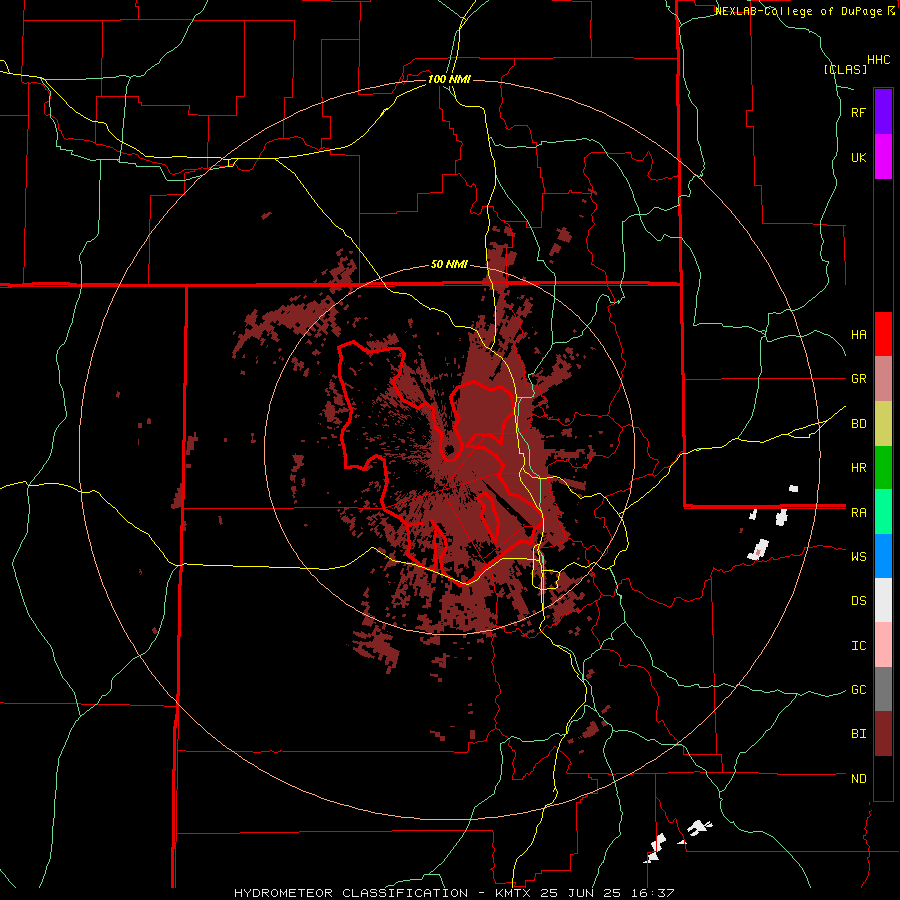Click the IC legend label
Screen dimensions: 900x900
pos(858,646)
